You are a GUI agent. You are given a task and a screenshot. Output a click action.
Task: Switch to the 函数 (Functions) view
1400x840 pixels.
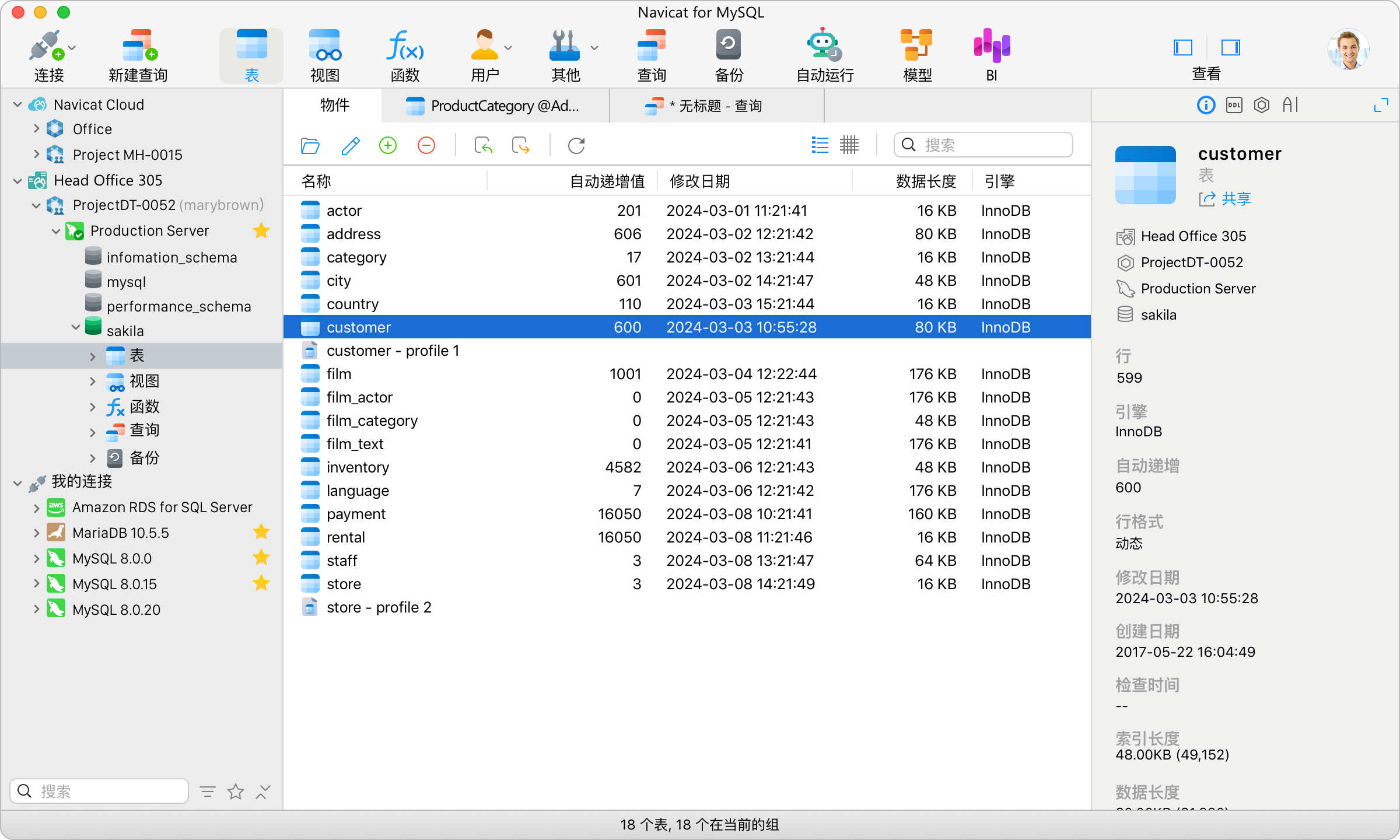click(x=405, y=54)
